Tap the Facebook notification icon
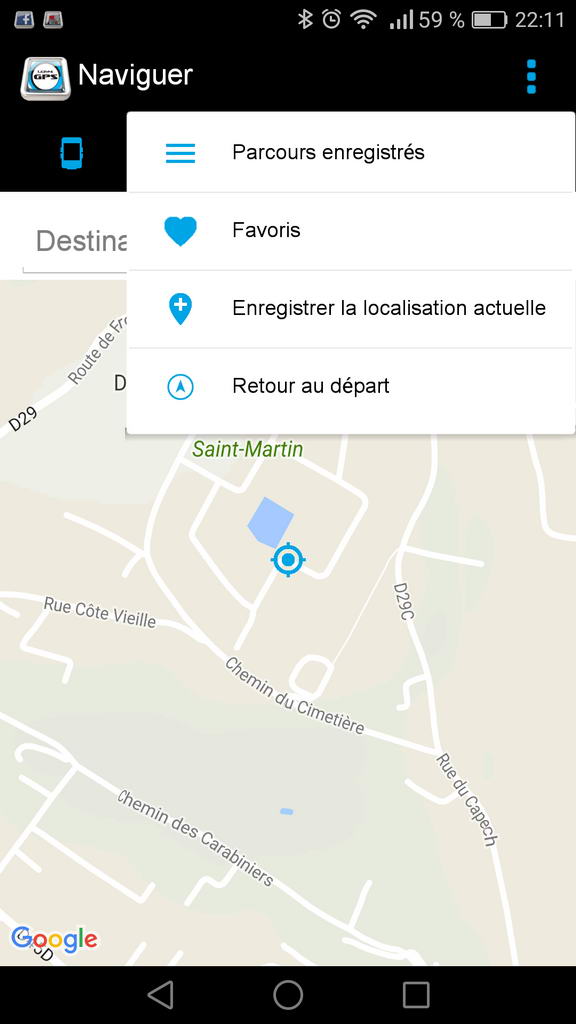Image resolution: width=576 pixels, height=1024 pixels. [x=24, y=20]
